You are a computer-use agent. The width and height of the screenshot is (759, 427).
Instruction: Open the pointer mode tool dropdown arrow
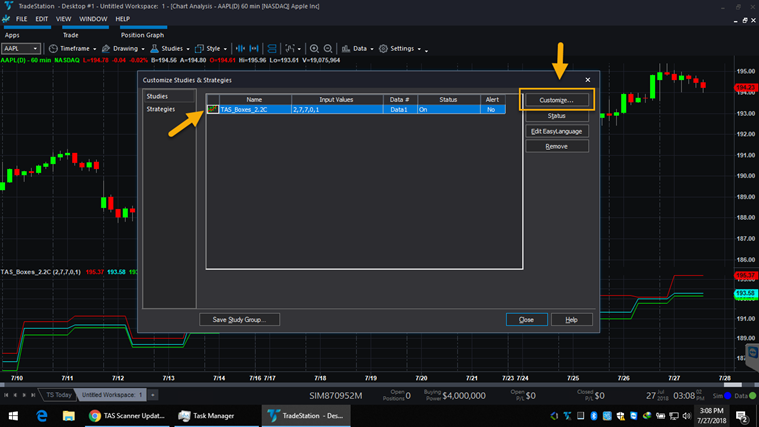coord(299,49)
